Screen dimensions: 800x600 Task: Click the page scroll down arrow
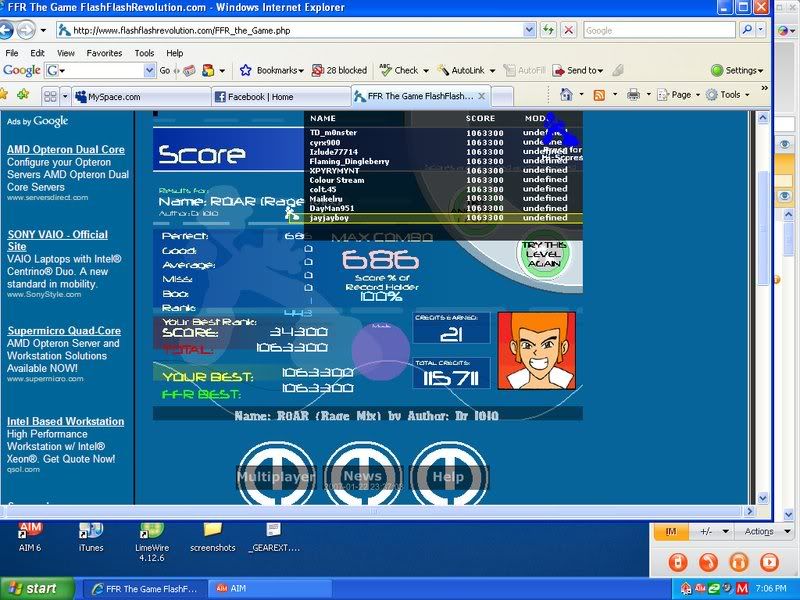[x=763, y=498]
